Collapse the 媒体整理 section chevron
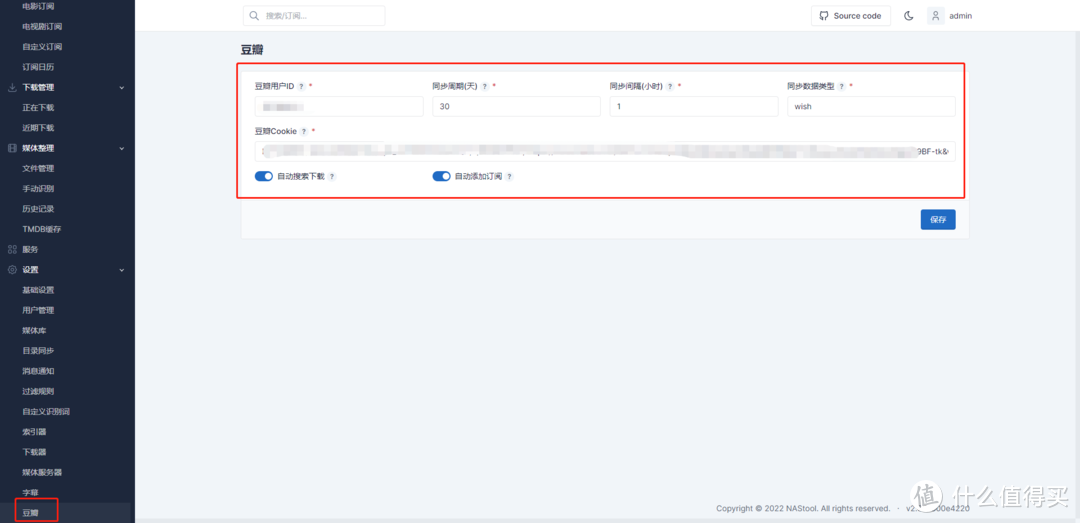 [122, 148]
